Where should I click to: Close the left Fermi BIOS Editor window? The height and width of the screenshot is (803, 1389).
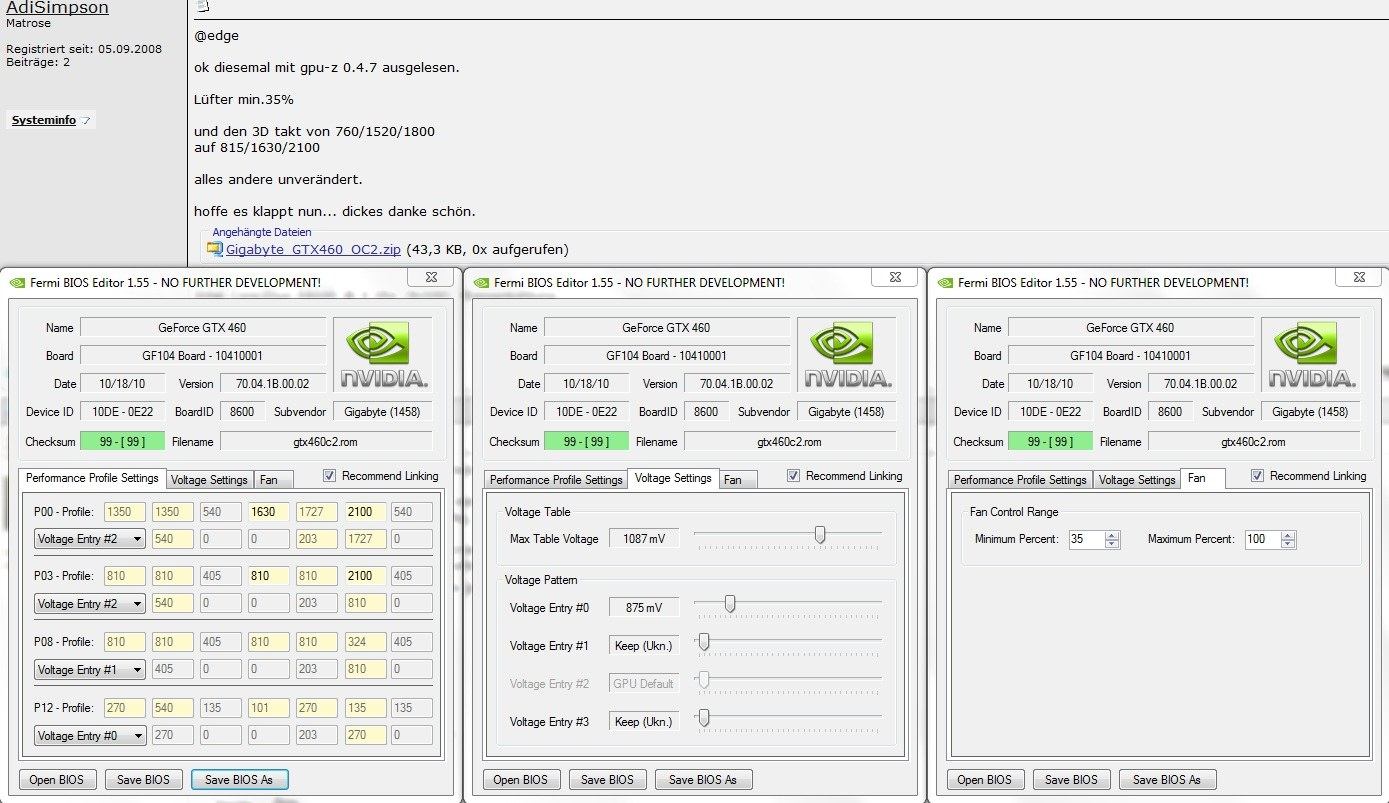point(431,277)
